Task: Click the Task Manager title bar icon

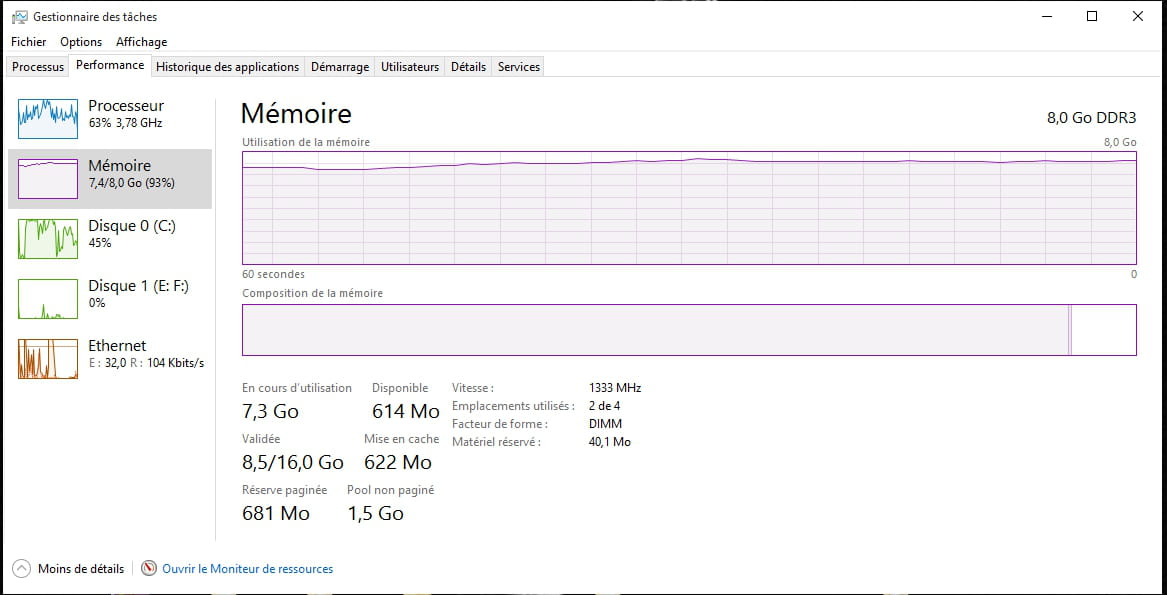Action: click(19, 17)
